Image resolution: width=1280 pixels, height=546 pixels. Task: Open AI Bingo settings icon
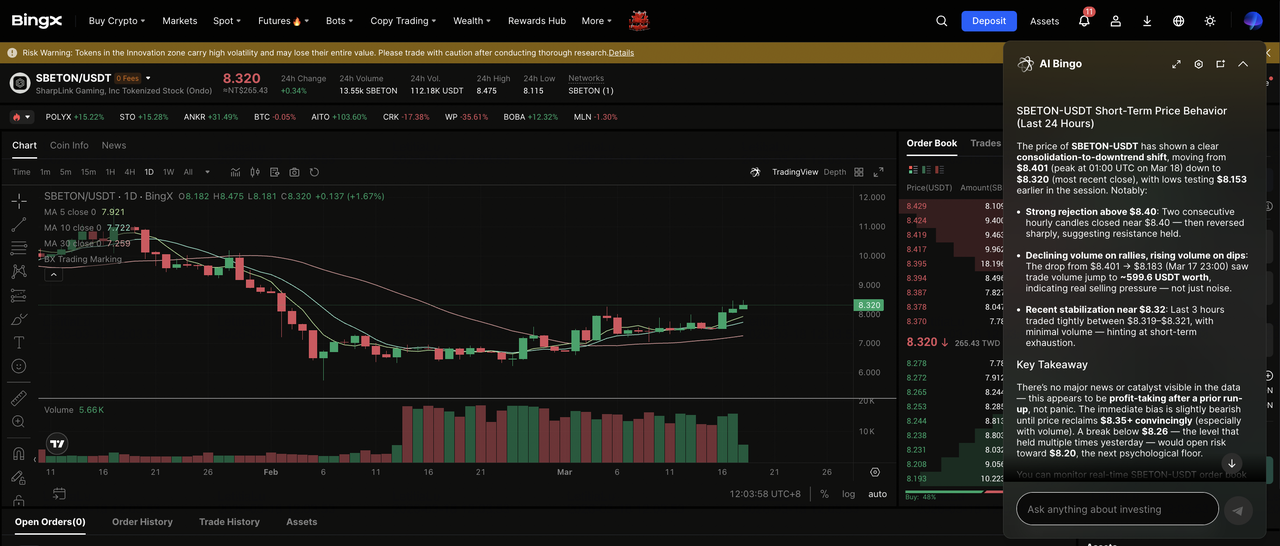tap(1199, 64)
